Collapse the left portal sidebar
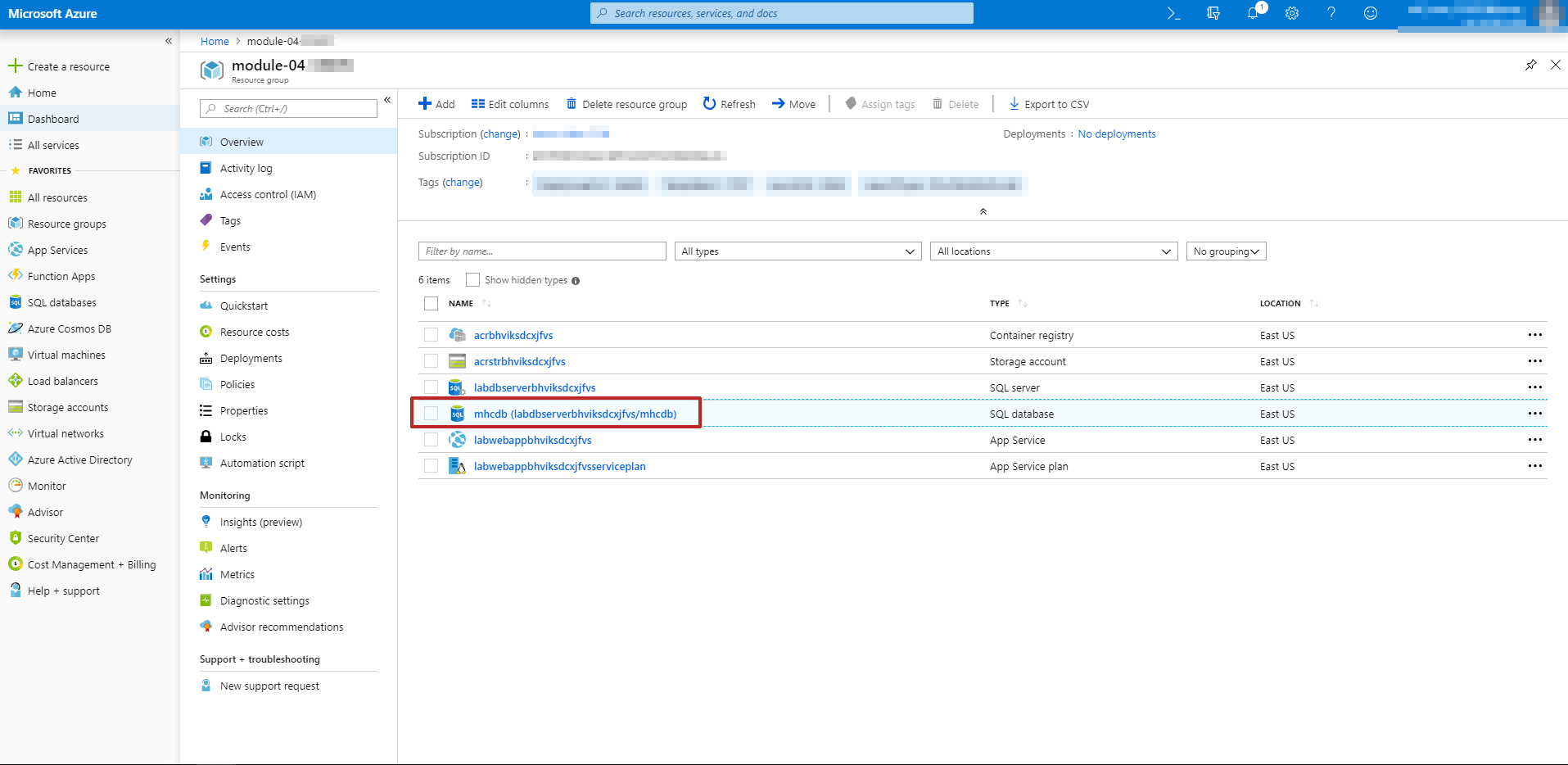Image resolution: width=1568 pixels, height=765 pixels. (x=169, y=41)
